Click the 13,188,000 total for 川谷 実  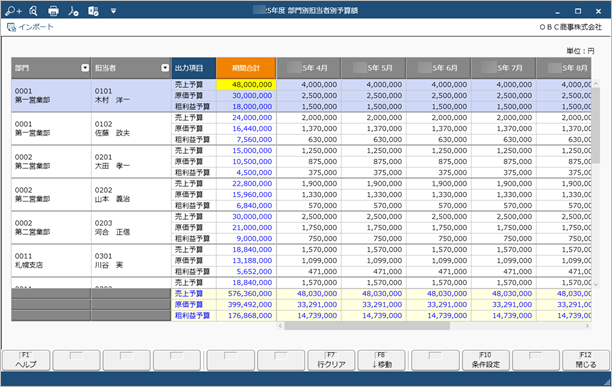246,261
